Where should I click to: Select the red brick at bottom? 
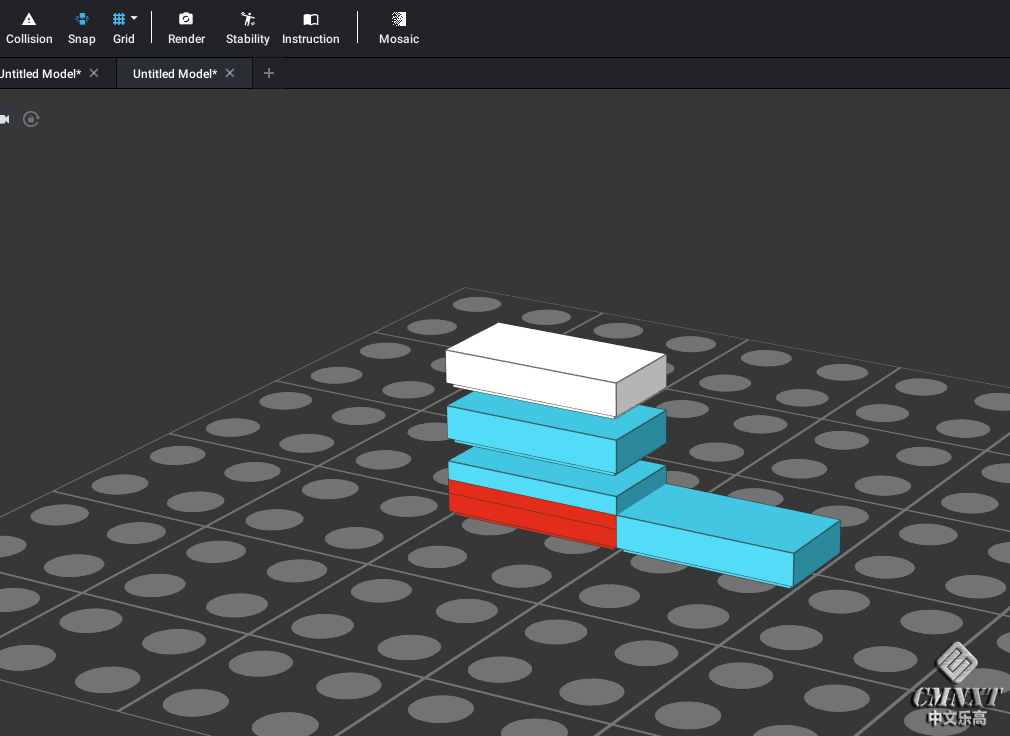(x=532, y=514)
